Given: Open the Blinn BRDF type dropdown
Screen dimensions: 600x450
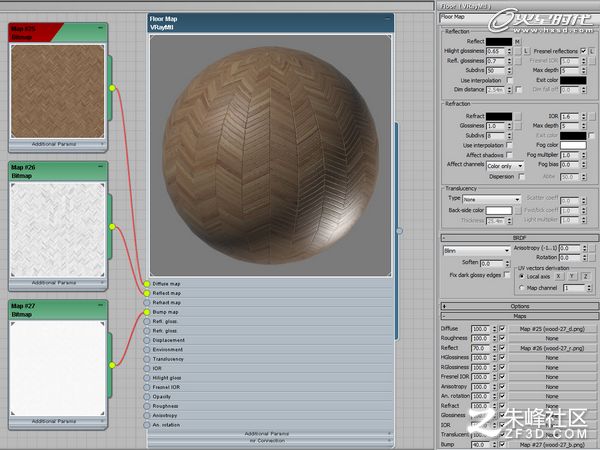Looking at the screenshot, I should (476, 251).
